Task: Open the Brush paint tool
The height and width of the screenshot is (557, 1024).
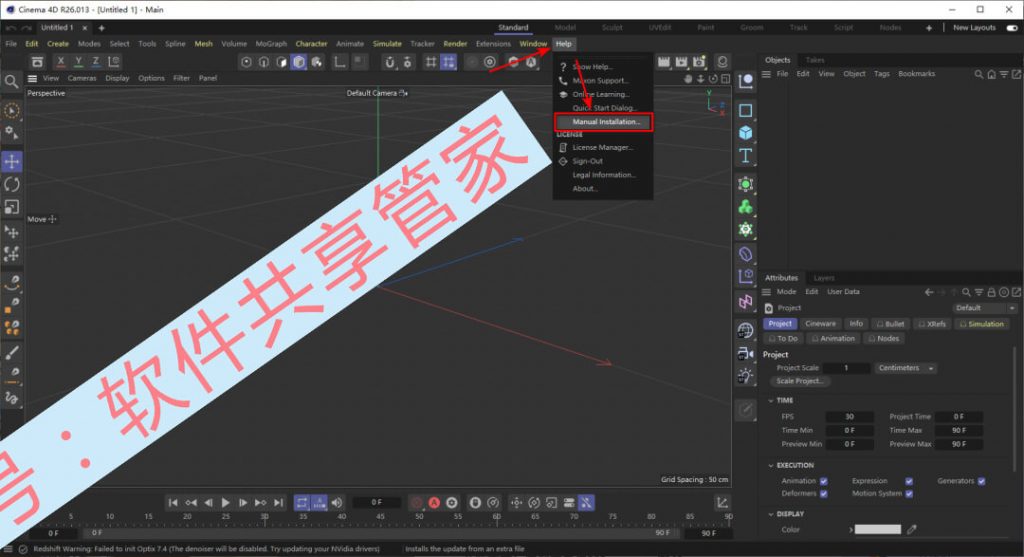Action: (x=12, y=353)
